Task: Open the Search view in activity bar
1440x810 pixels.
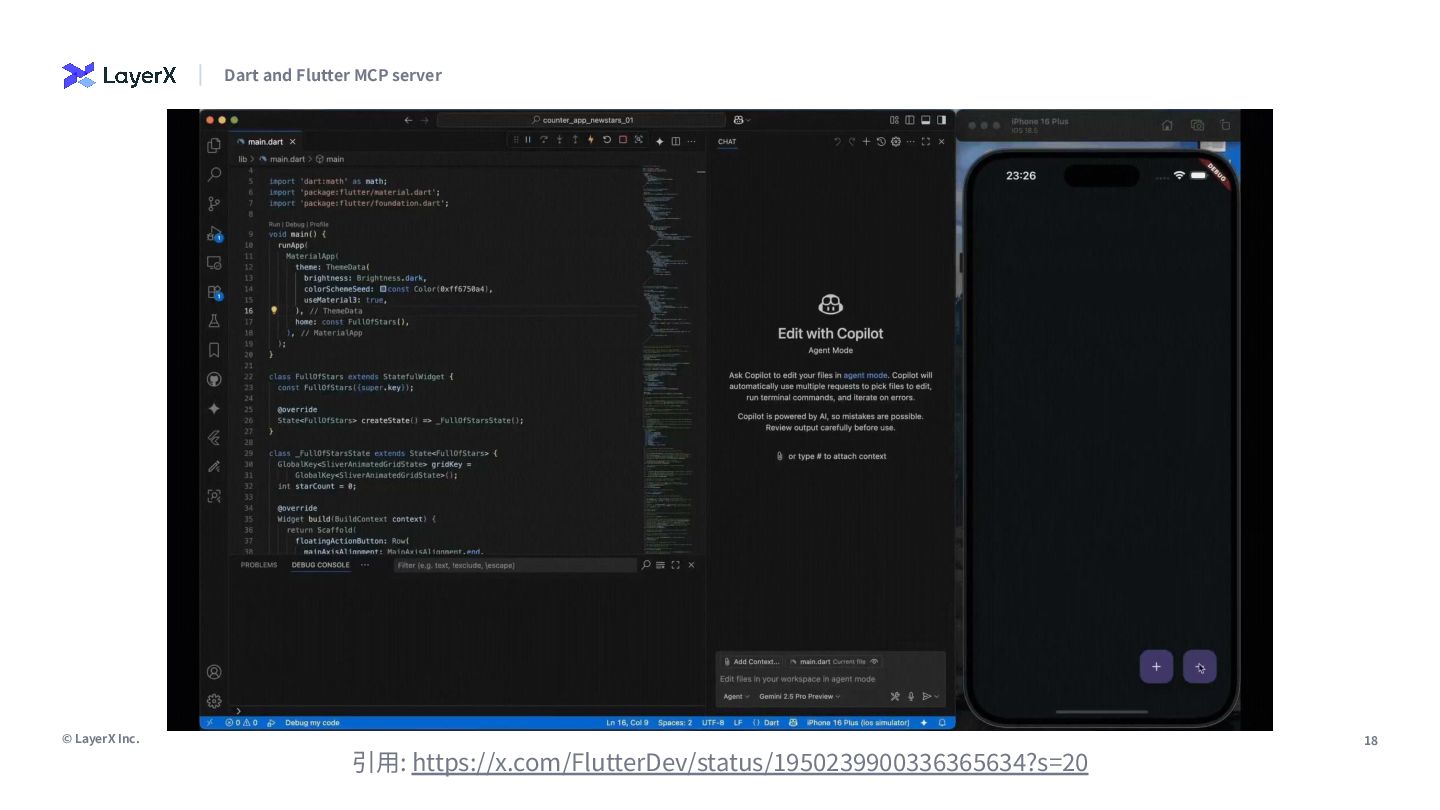Action: (214, 175)
